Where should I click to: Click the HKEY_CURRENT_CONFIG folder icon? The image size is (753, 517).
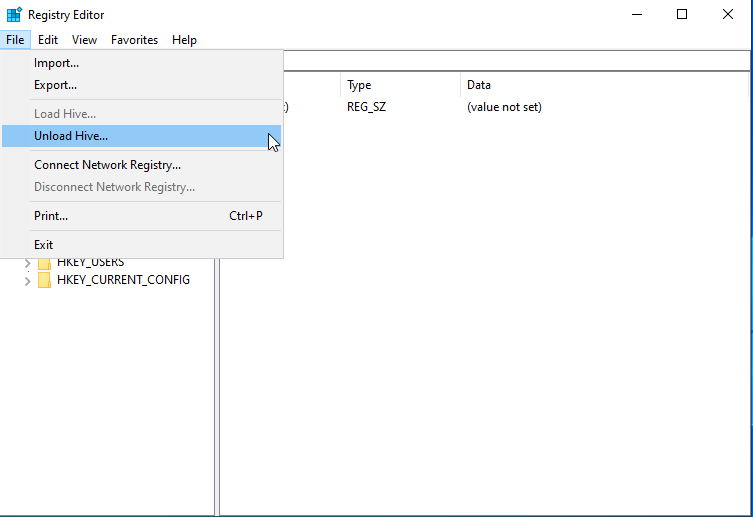point(44,280)
